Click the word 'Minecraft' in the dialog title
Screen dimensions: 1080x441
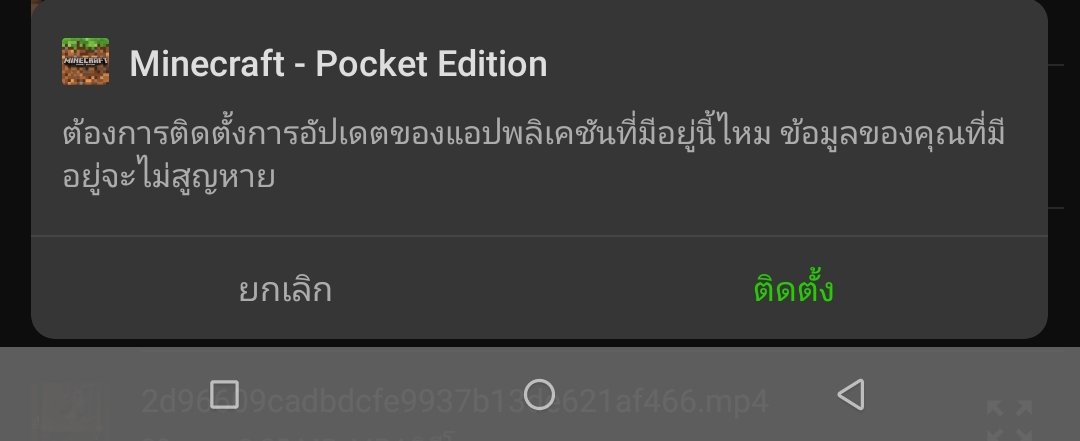click(x=207, y=63)
